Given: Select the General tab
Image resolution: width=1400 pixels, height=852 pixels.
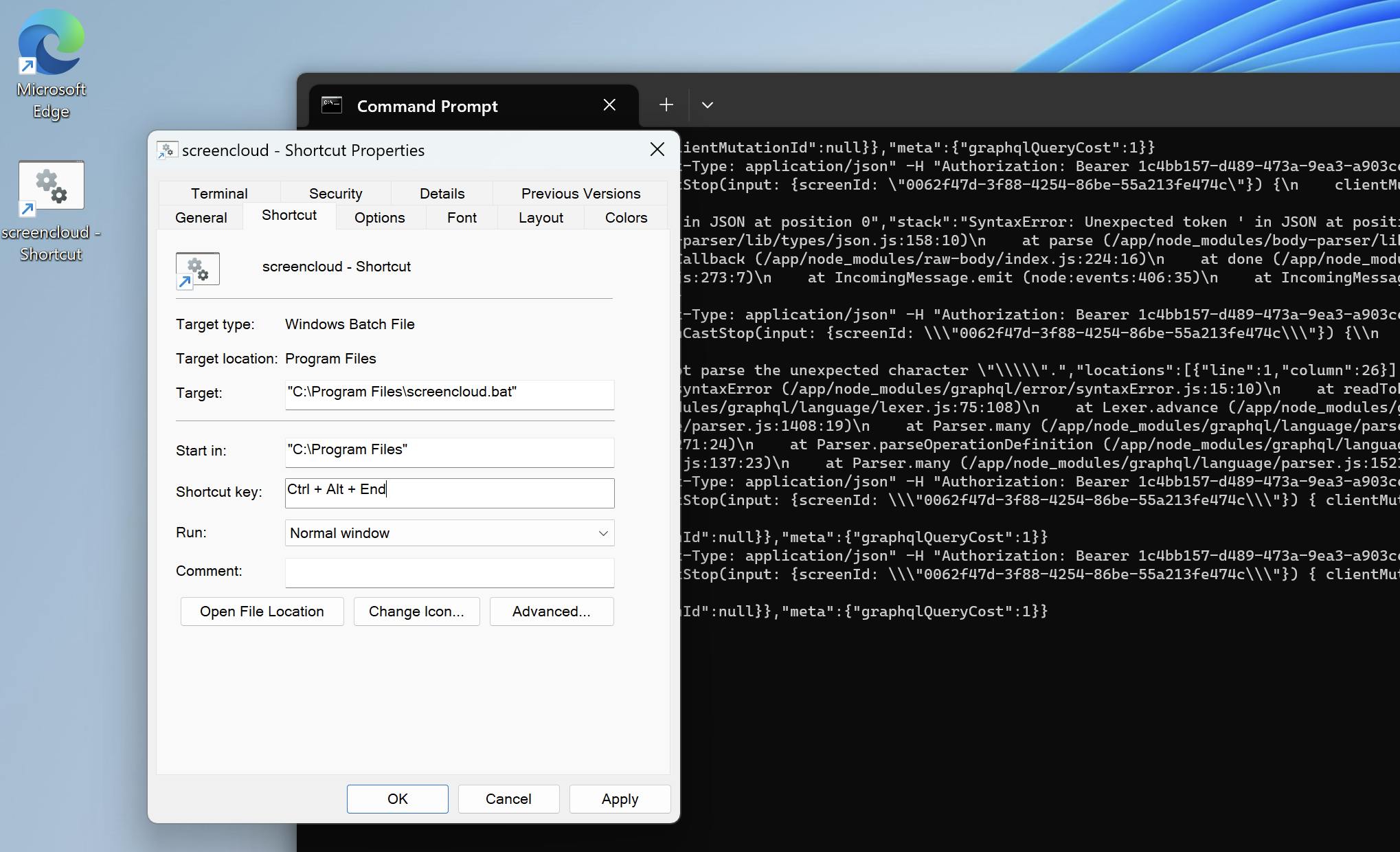Looking at the screenshot, I should point(201,218).
